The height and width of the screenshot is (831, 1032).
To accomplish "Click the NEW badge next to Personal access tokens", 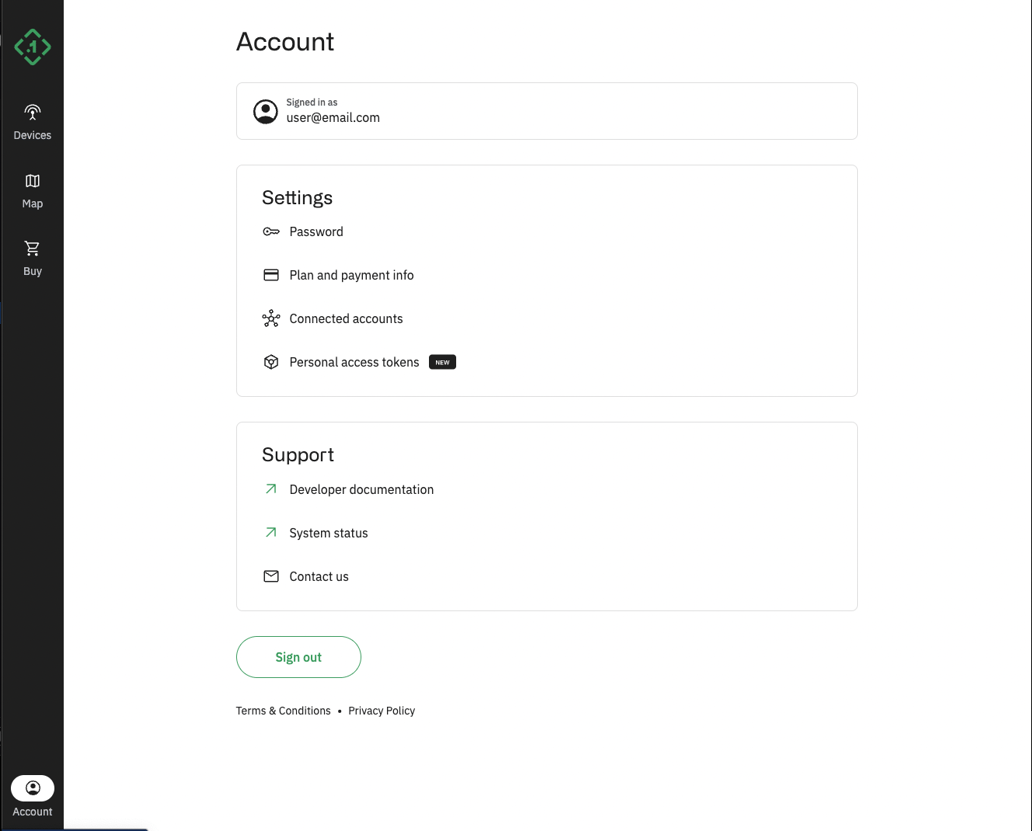I will 442,362.
